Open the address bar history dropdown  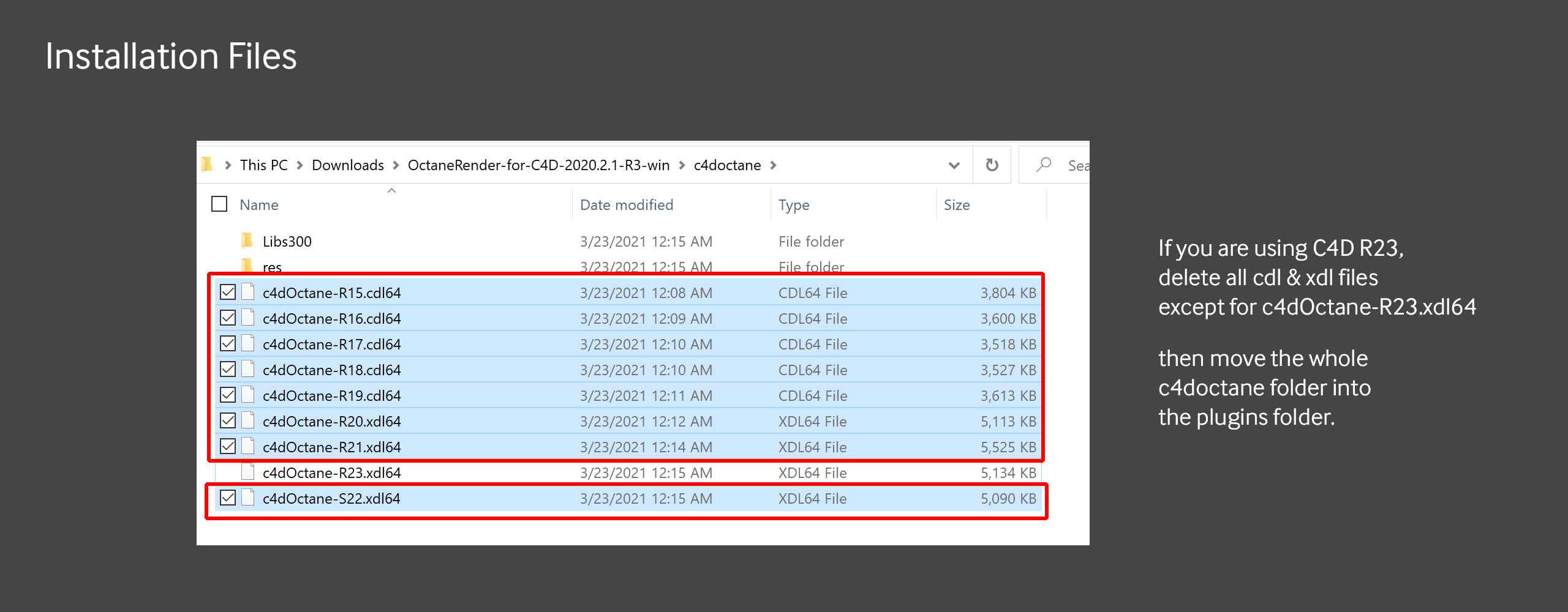point(954,165)
